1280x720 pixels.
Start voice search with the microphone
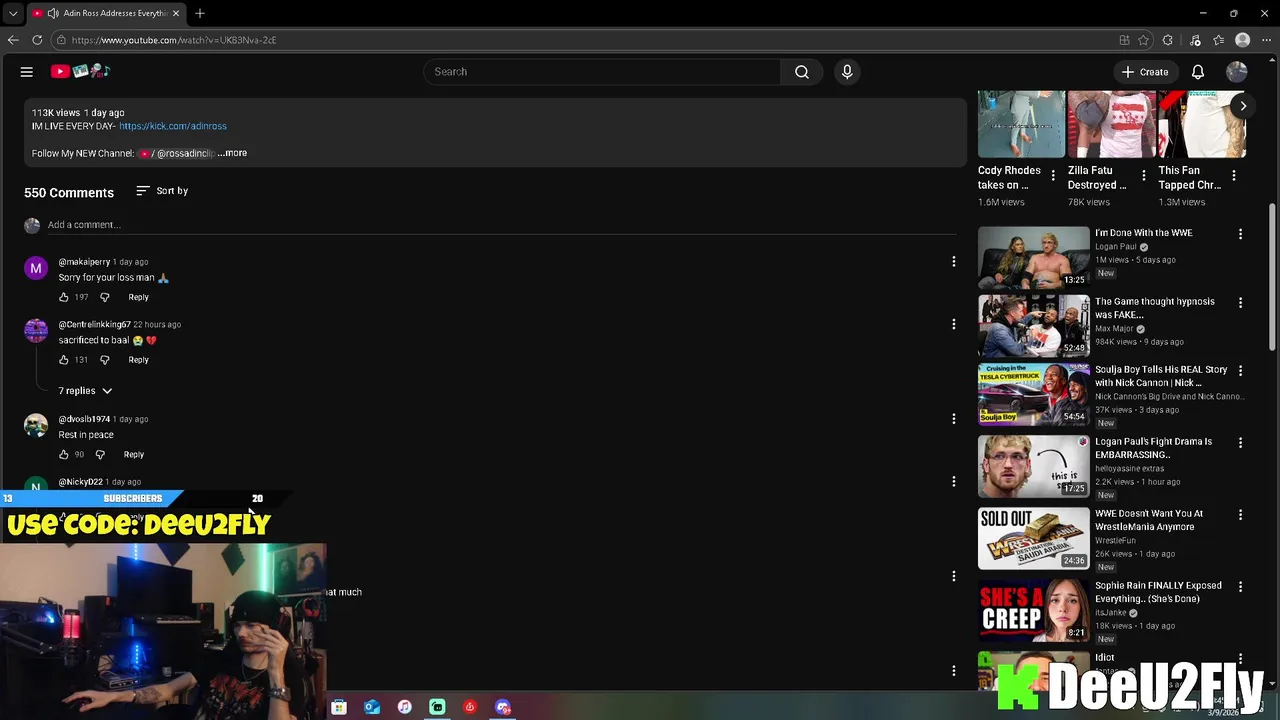pyautogui.click(x=847, y=72)
